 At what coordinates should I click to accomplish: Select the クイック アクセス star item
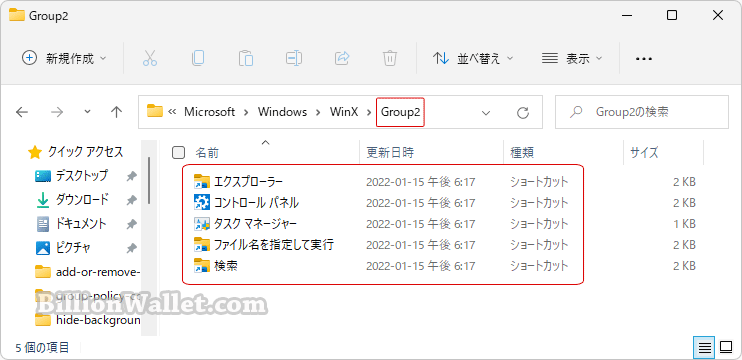pyautogui.click(x=76, y=152)
